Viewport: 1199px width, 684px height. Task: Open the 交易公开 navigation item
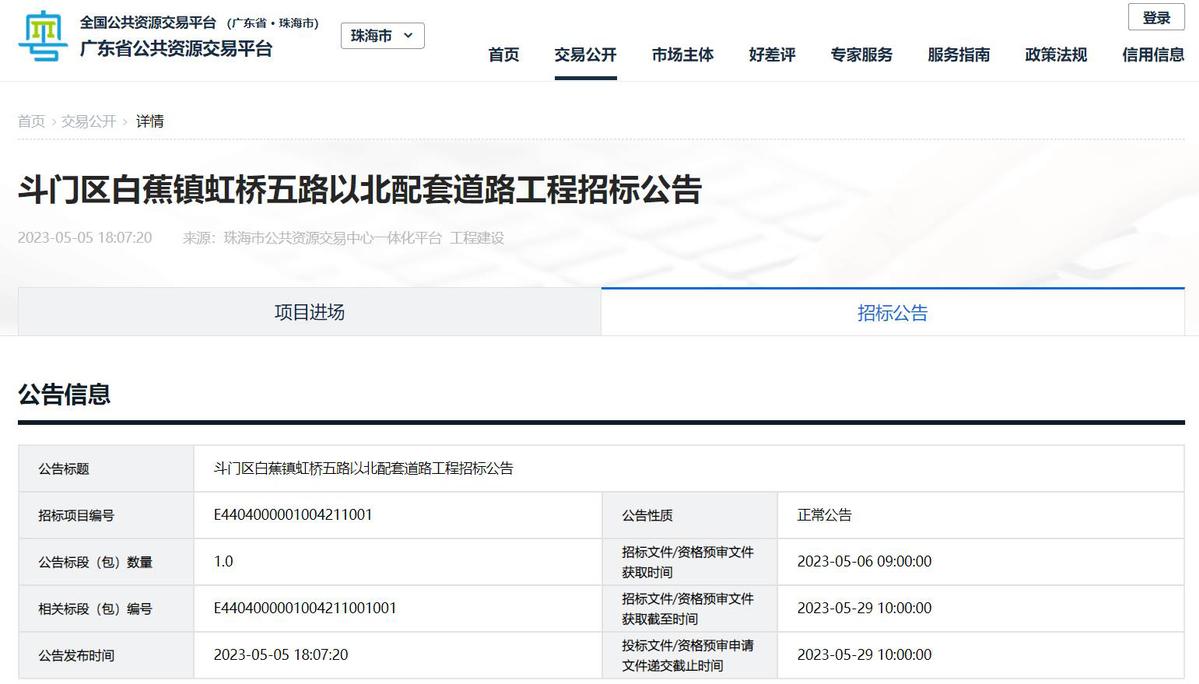[586, 55]
